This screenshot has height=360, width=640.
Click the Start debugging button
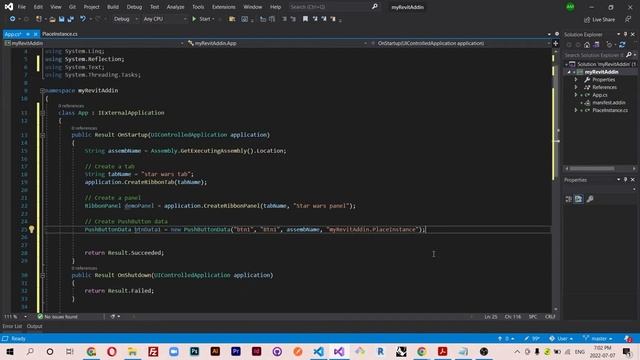tap(202, 19)
